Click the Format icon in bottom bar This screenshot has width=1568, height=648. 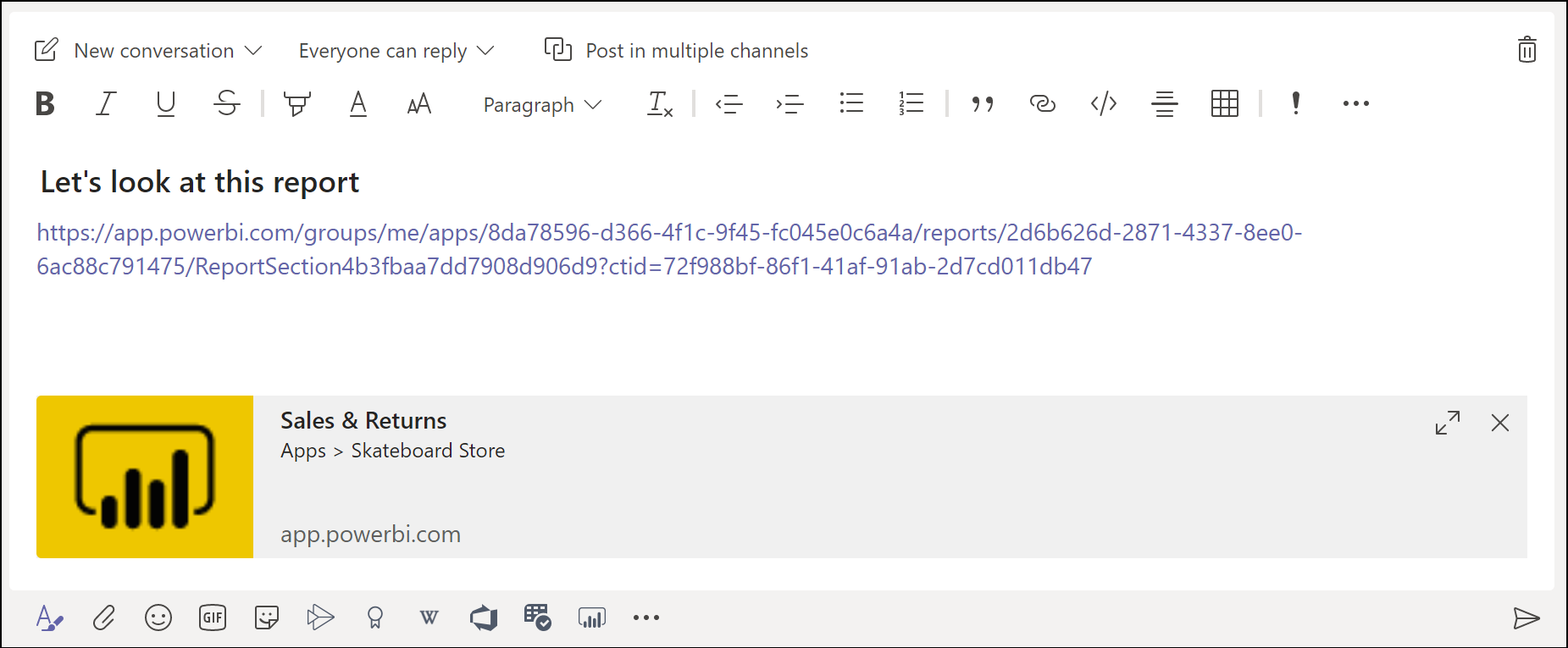(x=50, y=618)
